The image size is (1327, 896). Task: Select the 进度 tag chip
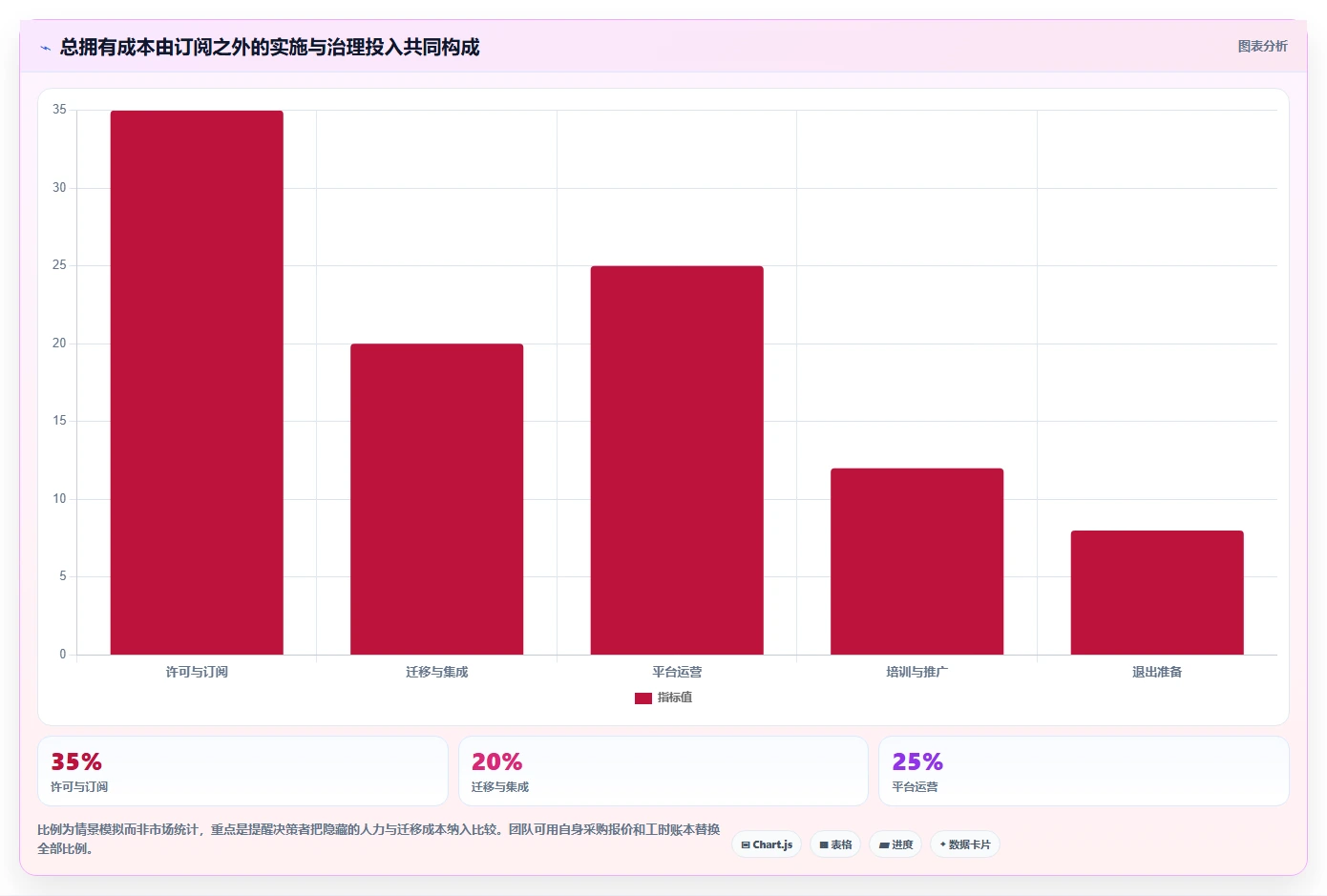(895, 844)
